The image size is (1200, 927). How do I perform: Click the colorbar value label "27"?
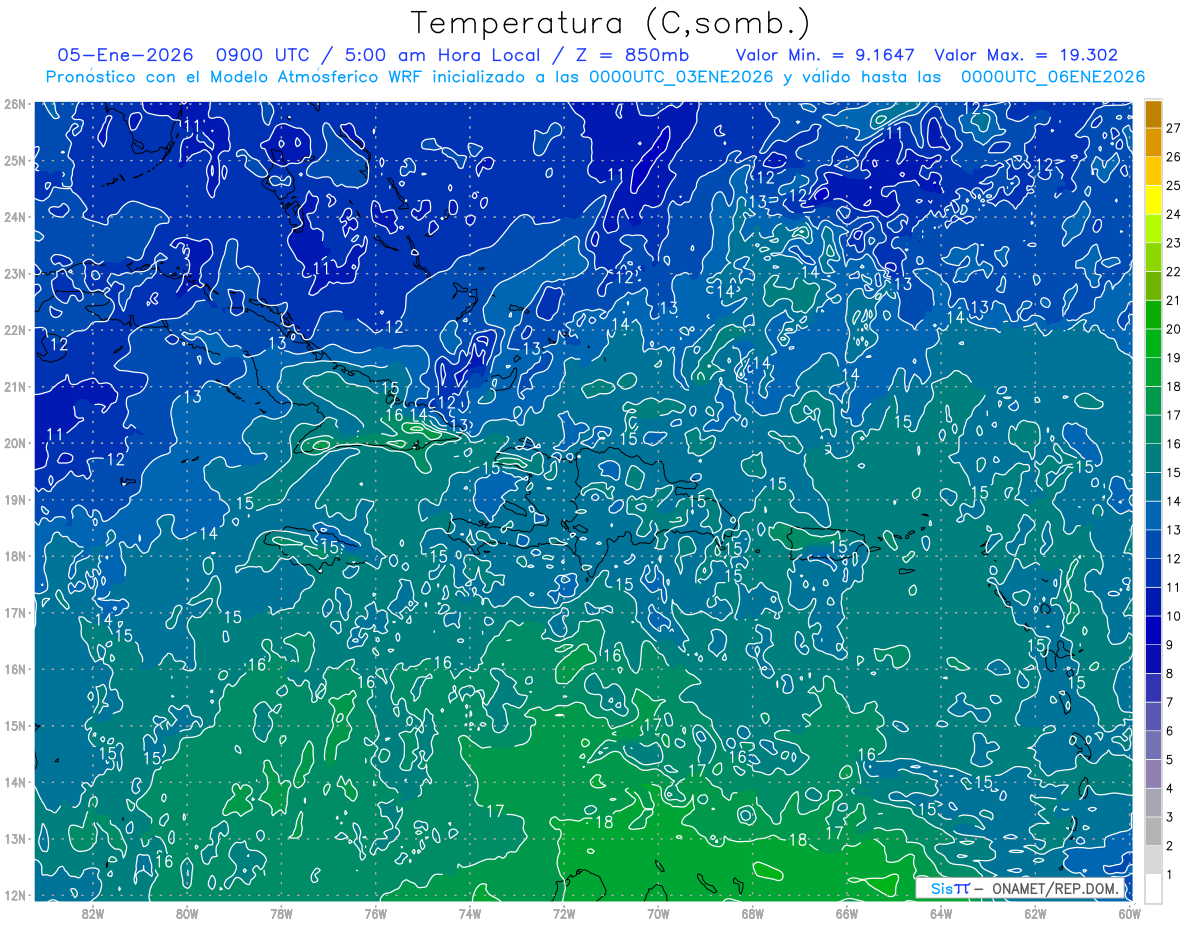pyautogui.click(x=1174, y=127)
